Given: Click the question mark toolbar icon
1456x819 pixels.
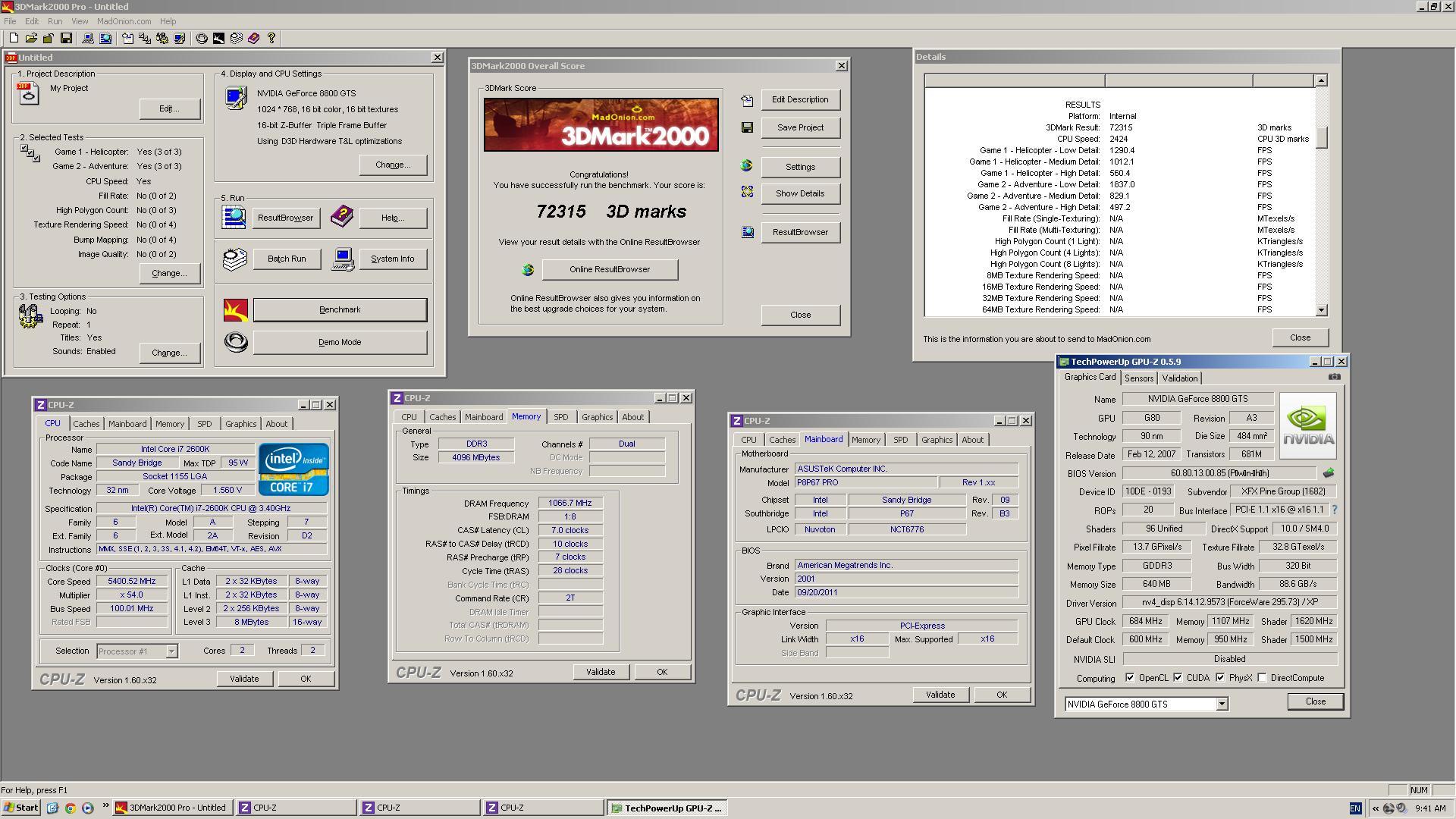Looking at the screenshot, I should pyautogui.click(x=271, y=38).
